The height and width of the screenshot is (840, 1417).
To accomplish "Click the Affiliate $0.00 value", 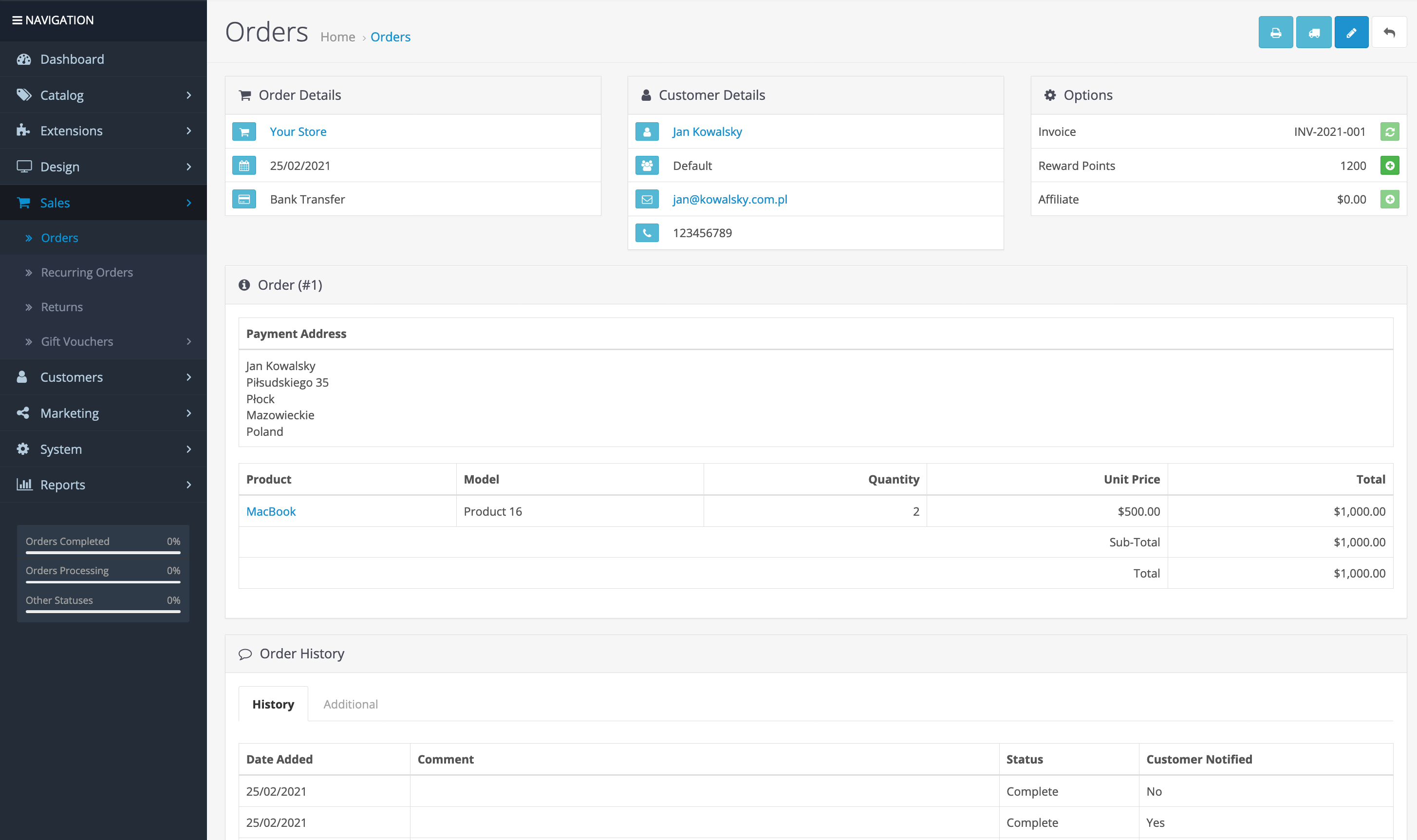I will [1351, 199].
